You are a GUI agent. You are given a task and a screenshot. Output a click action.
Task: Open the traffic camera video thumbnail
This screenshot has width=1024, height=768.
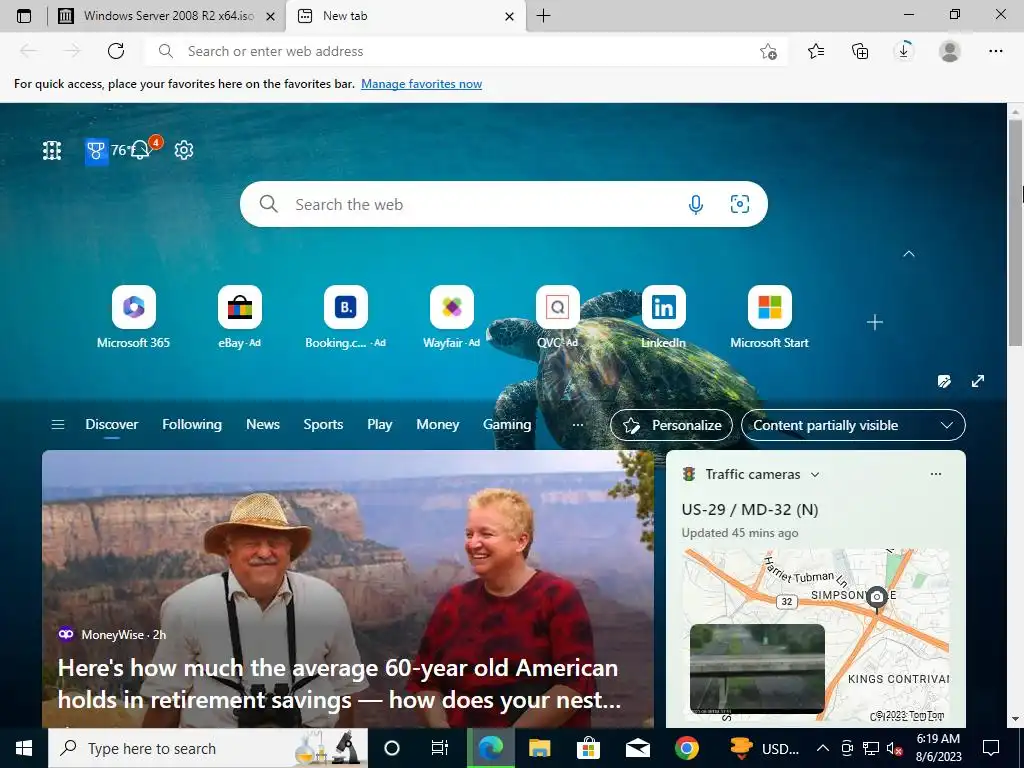[x=757, y=668]
